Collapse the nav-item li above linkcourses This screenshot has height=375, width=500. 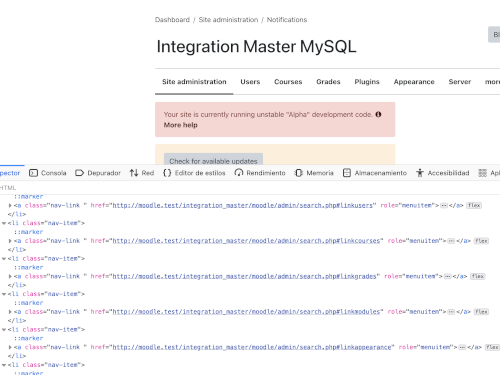pyautogui.click(x=4, y=223)
